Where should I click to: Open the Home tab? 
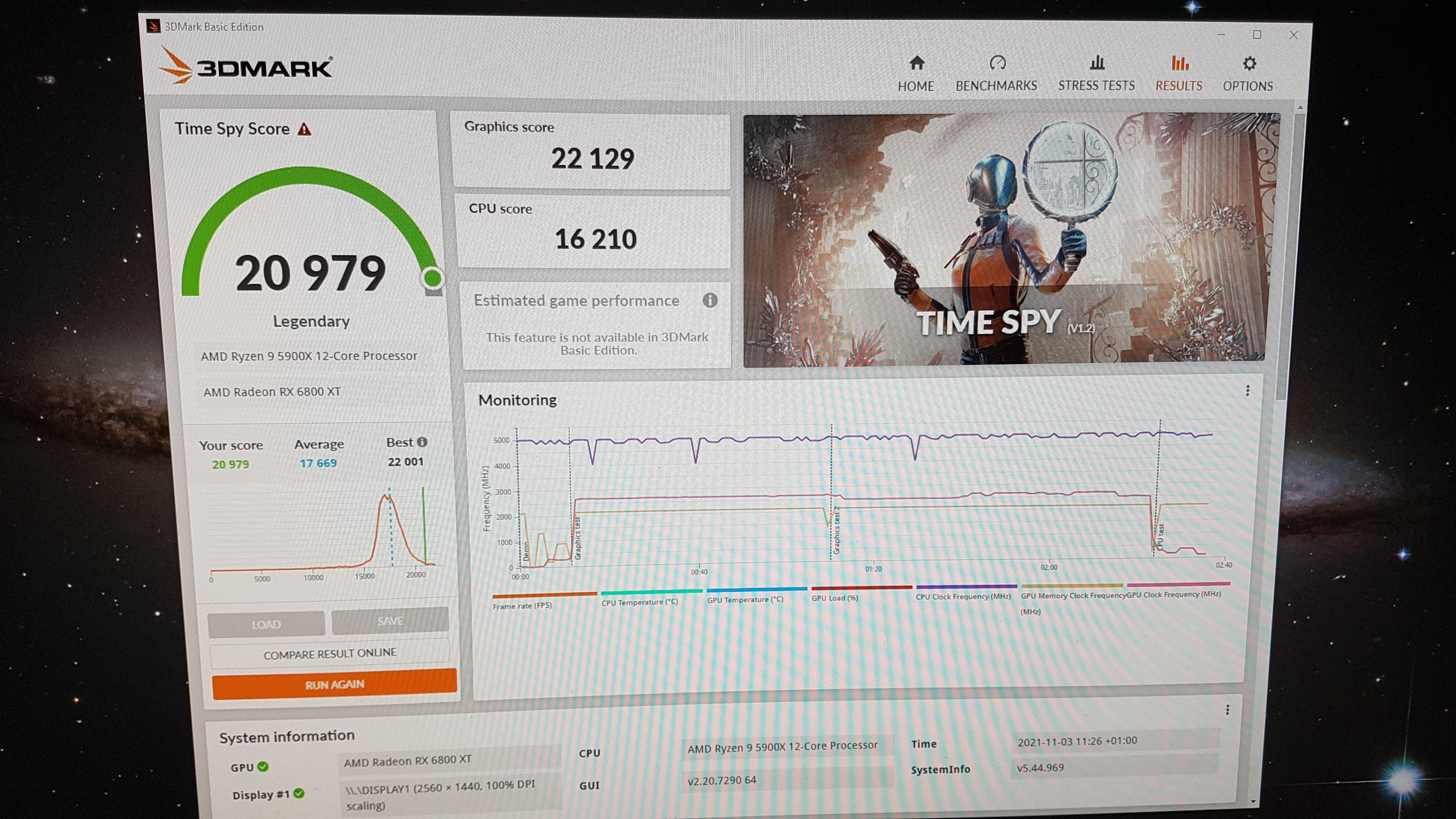pyautogui.click(x=916, y=74)
